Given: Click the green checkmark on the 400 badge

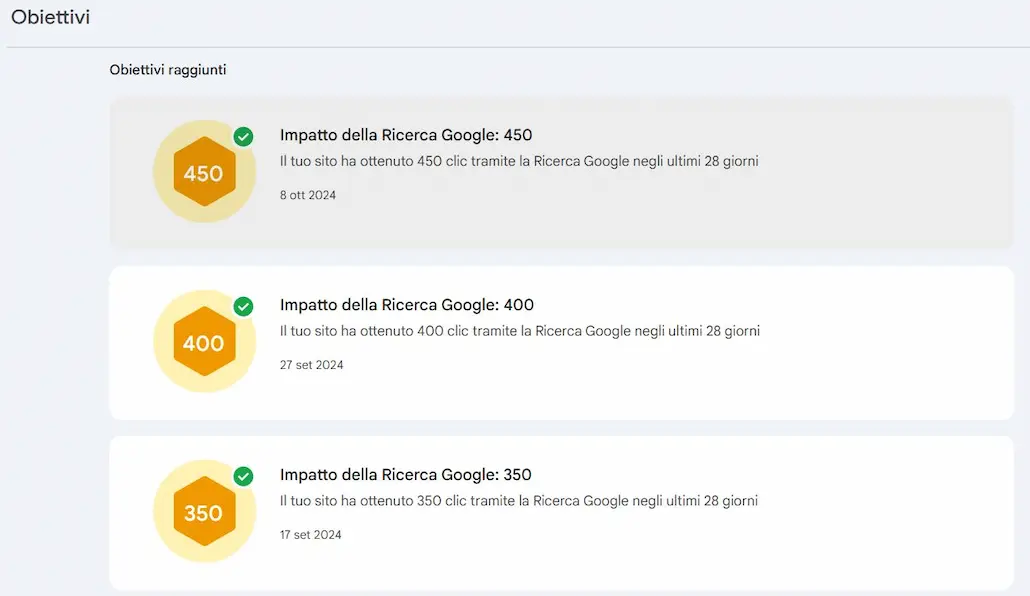Looking at the screenshot, I should 243,307.
